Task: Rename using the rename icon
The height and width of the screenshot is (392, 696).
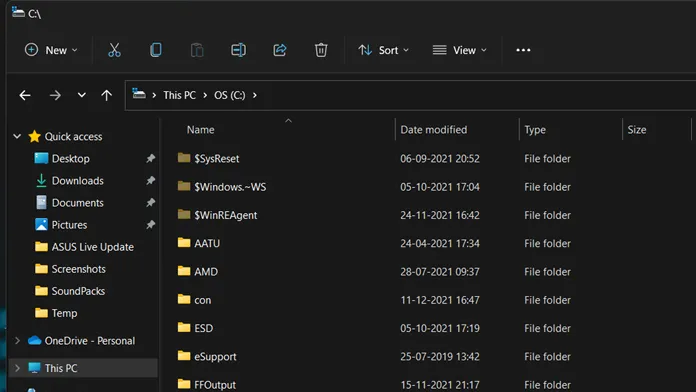Action: pyautogui.click(x=238, y=50)
